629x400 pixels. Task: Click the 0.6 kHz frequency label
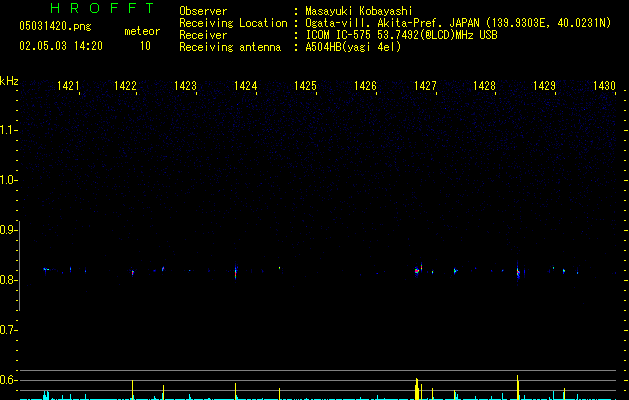click(8, 380)
